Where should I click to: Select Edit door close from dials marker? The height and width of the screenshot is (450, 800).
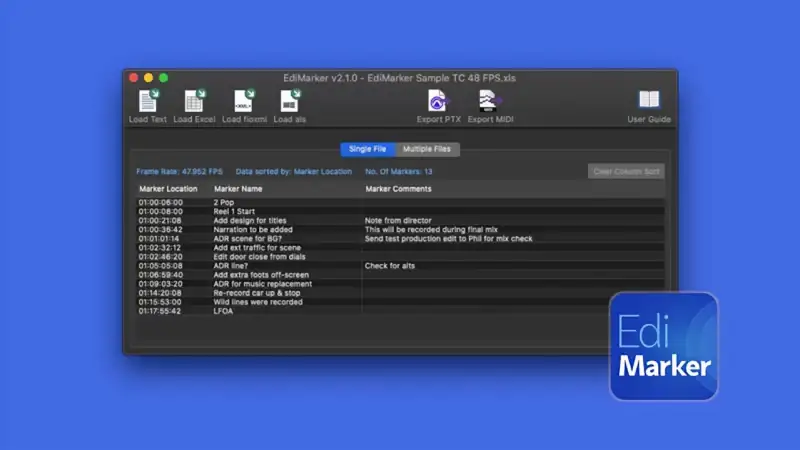point(259,257)
